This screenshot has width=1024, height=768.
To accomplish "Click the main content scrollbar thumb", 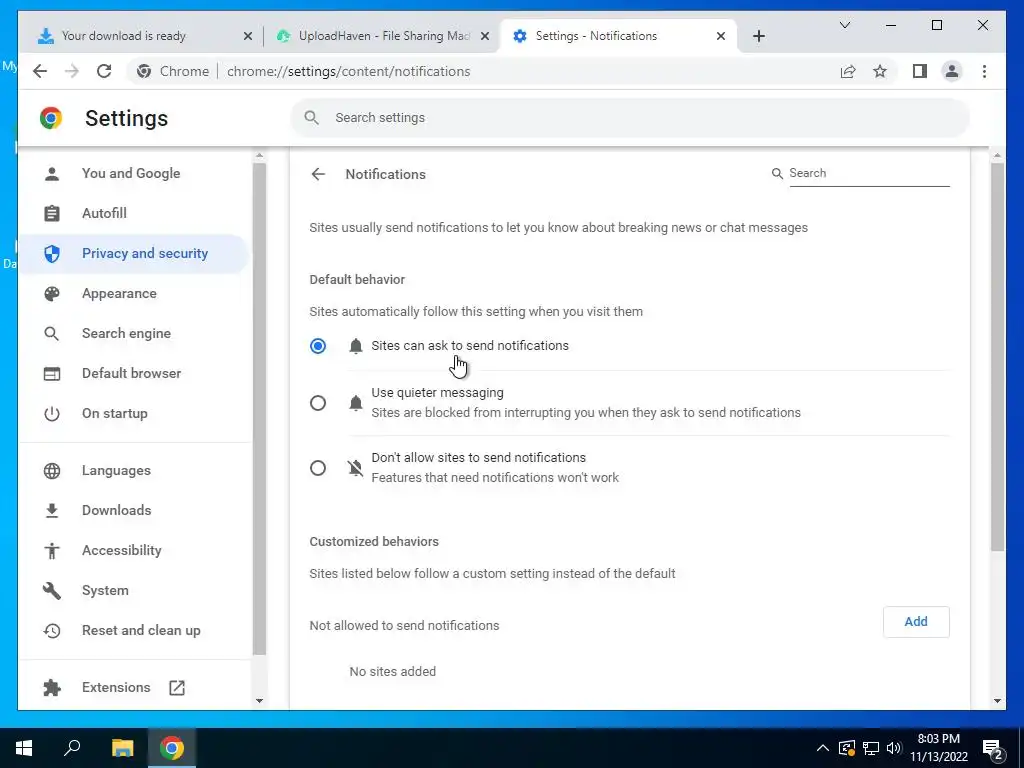I will [x=997, y=357].
